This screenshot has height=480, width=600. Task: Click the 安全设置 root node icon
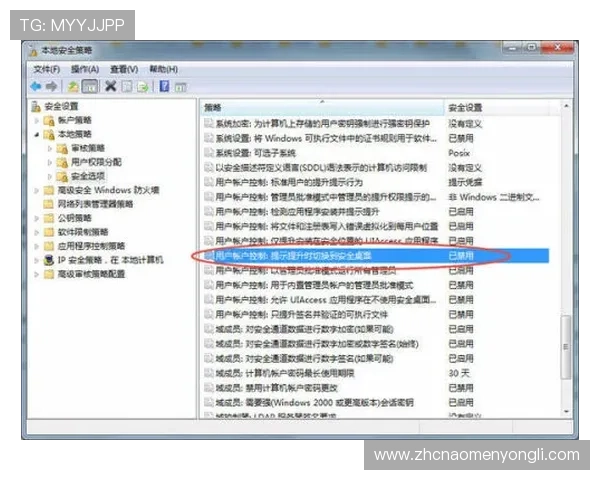click(x=36, y=106)
